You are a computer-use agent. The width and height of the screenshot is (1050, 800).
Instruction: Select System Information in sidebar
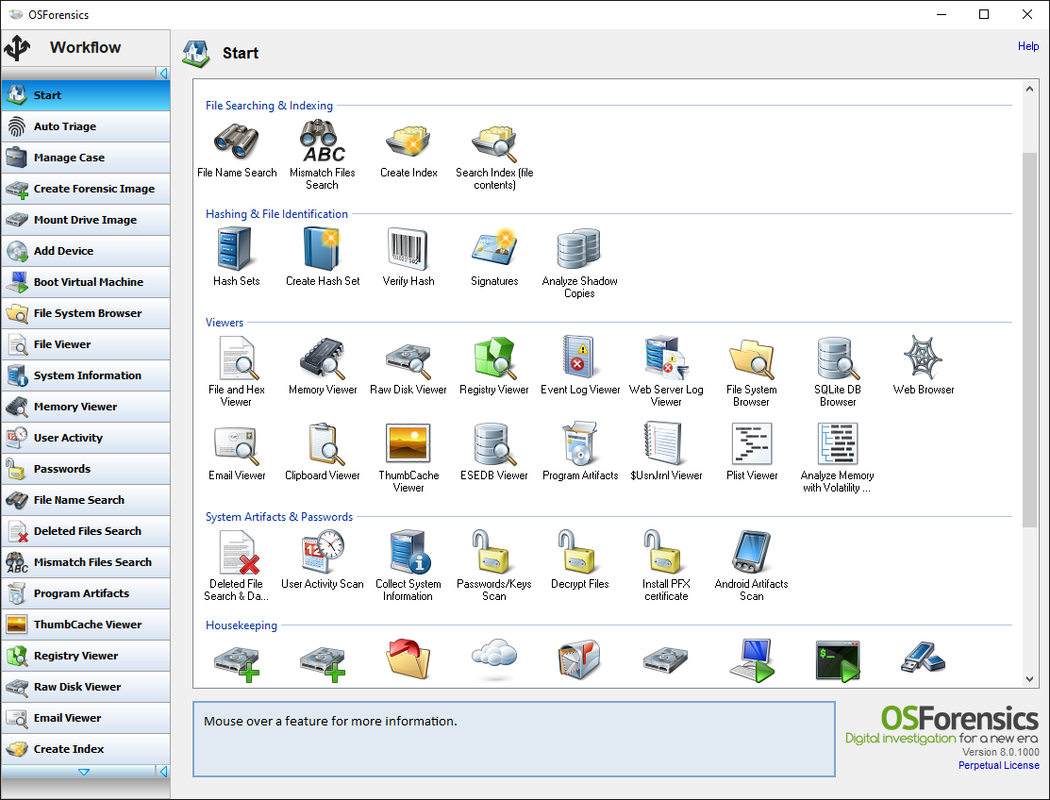pos(86,376)
